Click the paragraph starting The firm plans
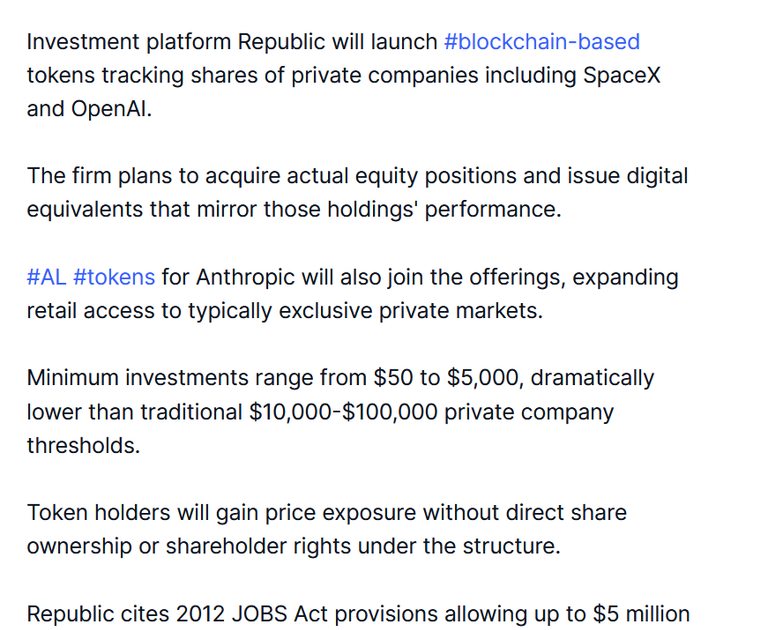 358,193
